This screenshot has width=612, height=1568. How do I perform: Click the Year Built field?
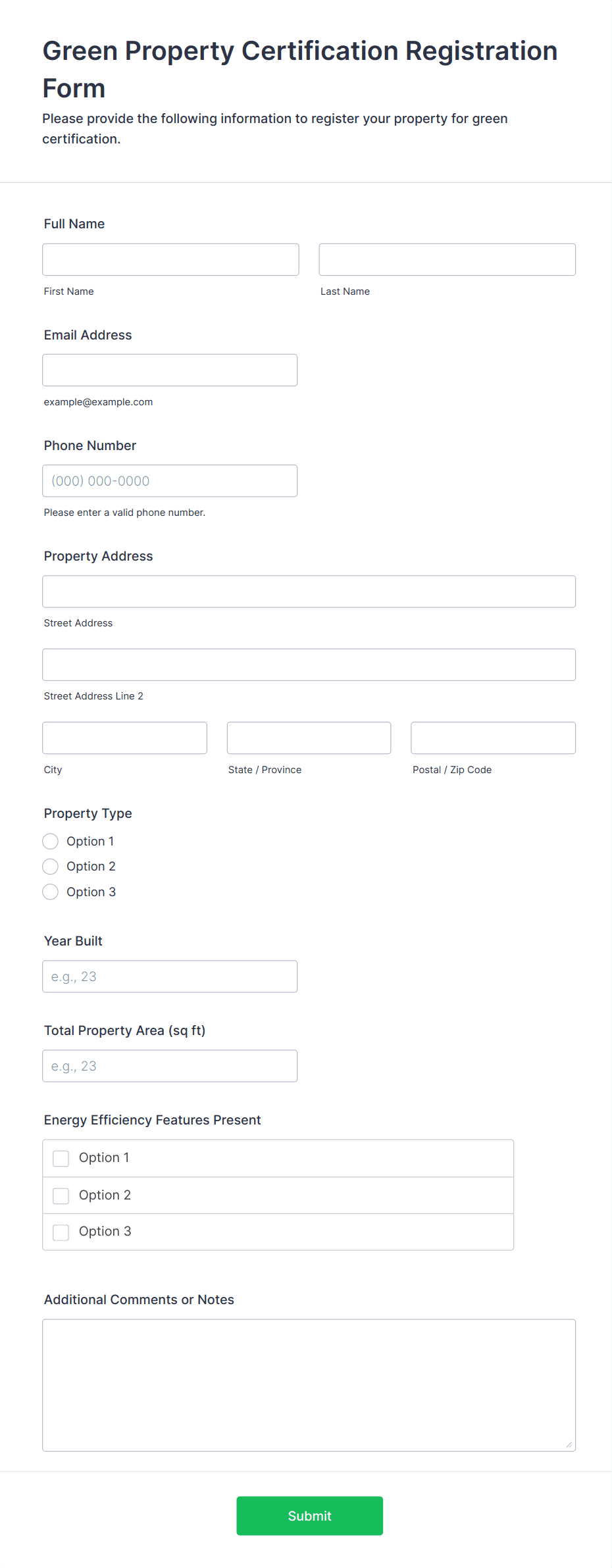coord(170,976)
